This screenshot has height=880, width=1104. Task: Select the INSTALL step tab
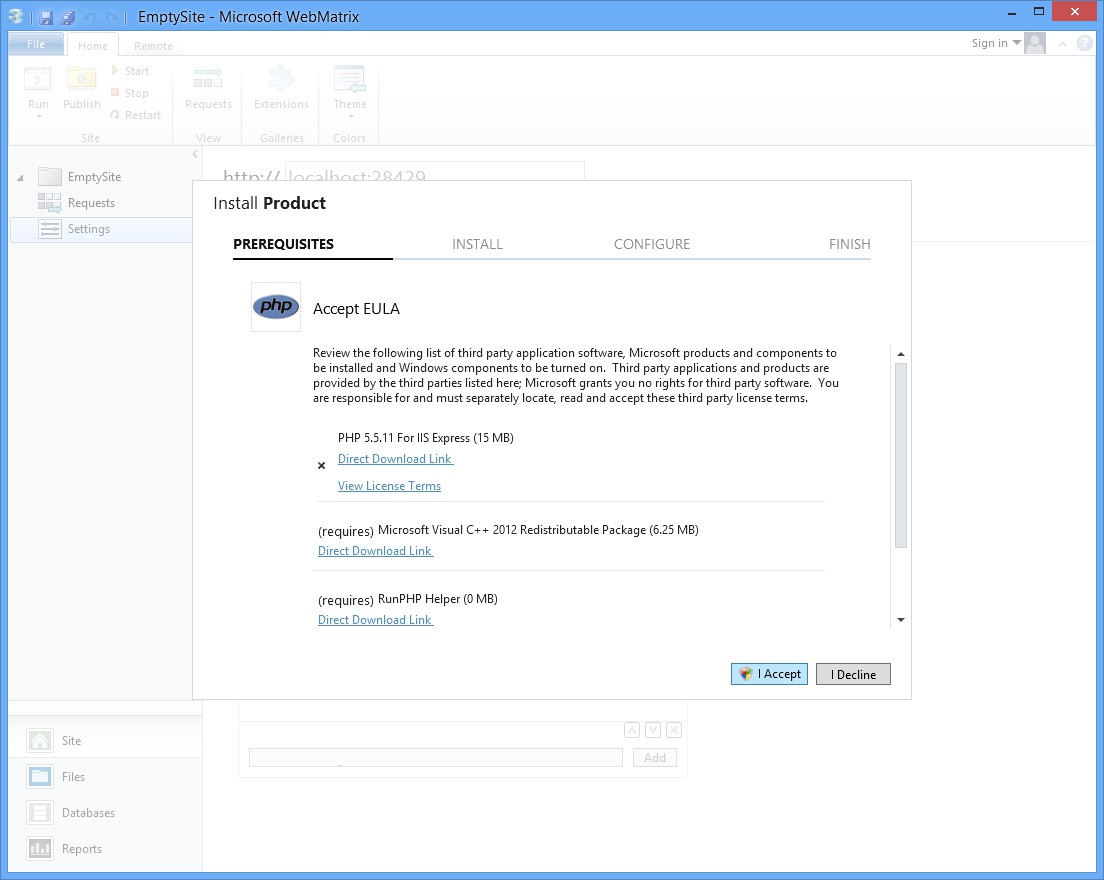(x=477, y=244)
